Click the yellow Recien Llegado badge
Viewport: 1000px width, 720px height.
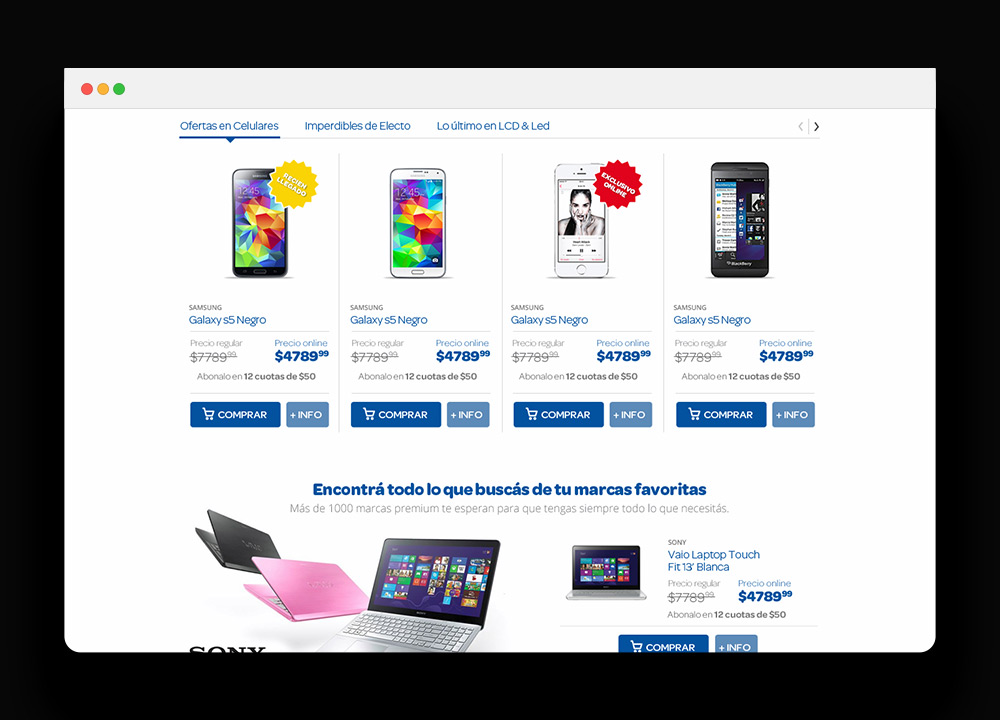click(293, 184)
